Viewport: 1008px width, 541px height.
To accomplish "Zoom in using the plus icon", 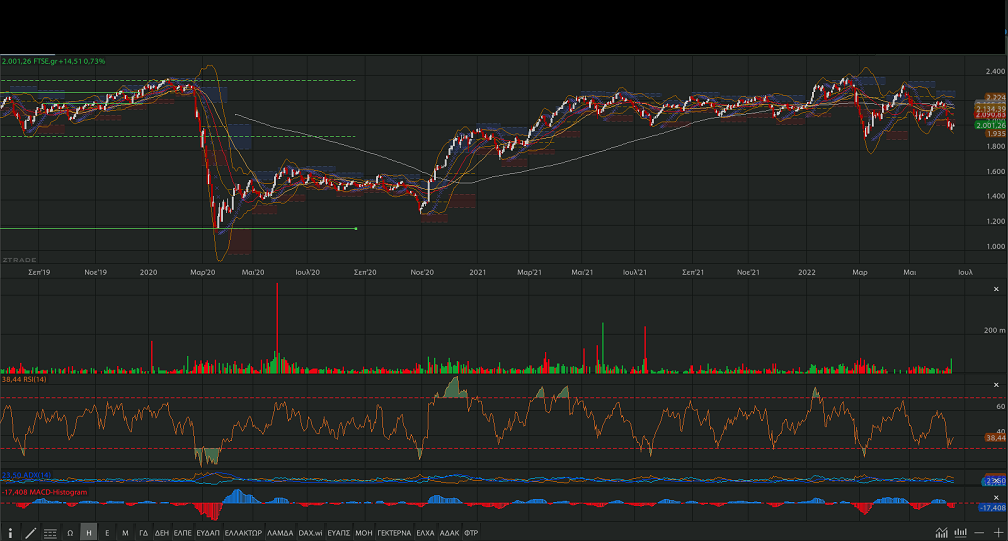I will (997, 533).
